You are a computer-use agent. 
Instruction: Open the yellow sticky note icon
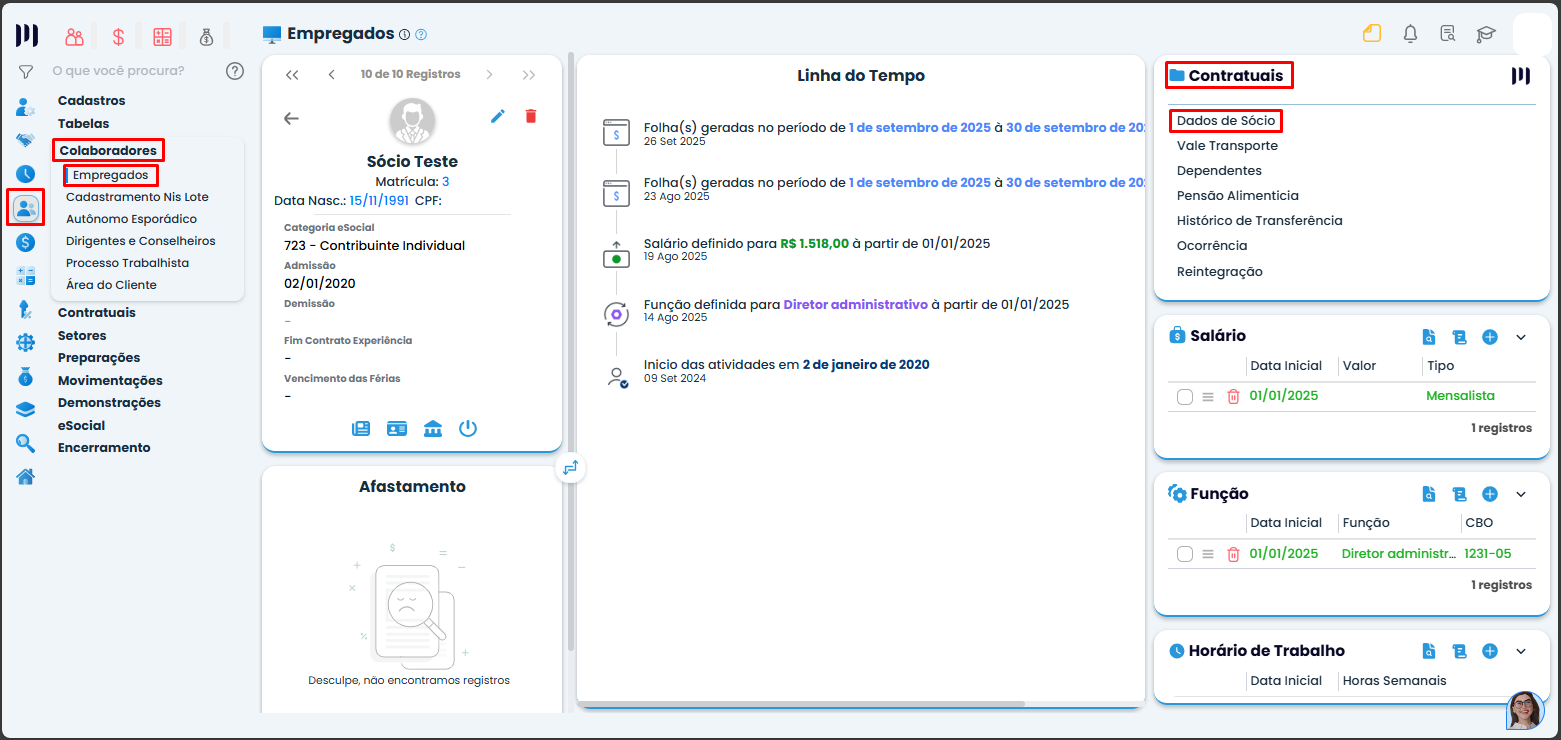[1372, 33]
